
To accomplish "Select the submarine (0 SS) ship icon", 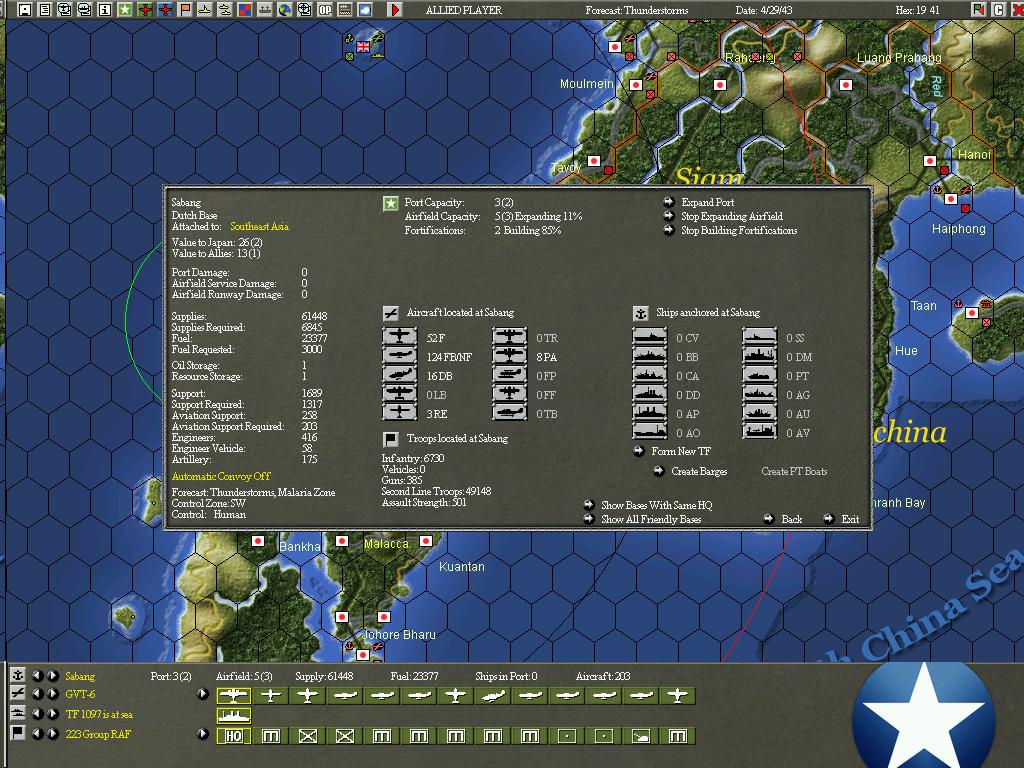I will tap(760, 337).
